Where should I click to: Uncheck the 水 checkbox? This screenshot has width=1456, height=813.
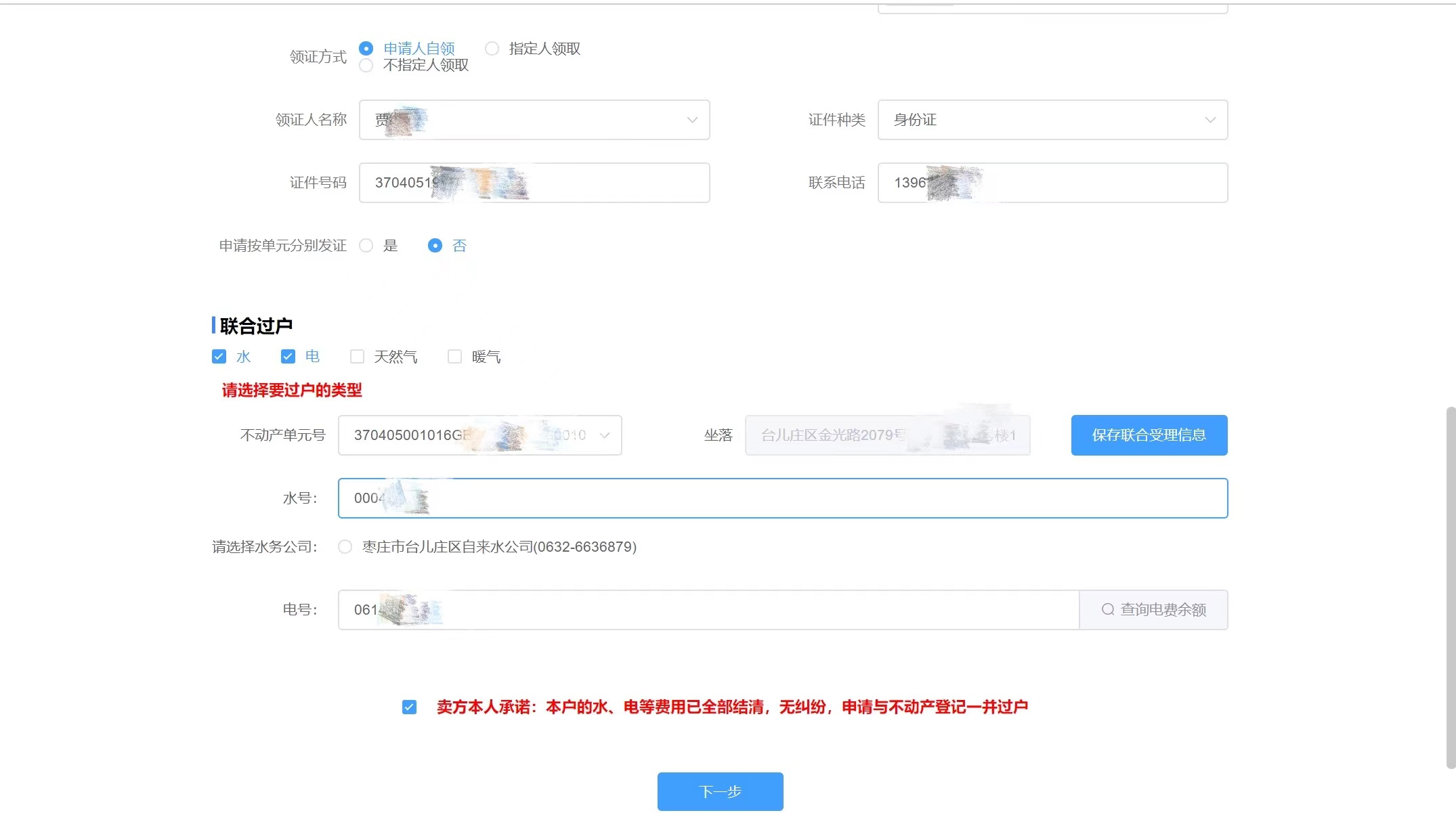219,357
